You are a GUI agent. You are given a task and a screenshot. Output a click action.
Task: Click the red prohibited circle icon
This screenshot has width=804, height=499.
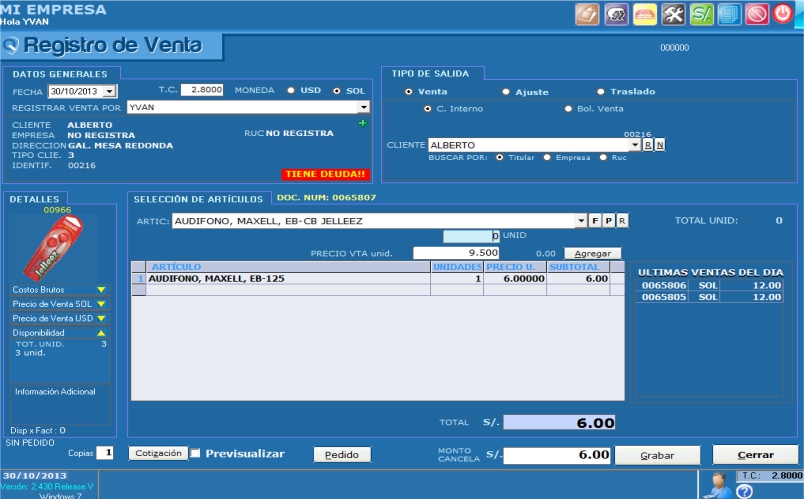tap(756, 15)
